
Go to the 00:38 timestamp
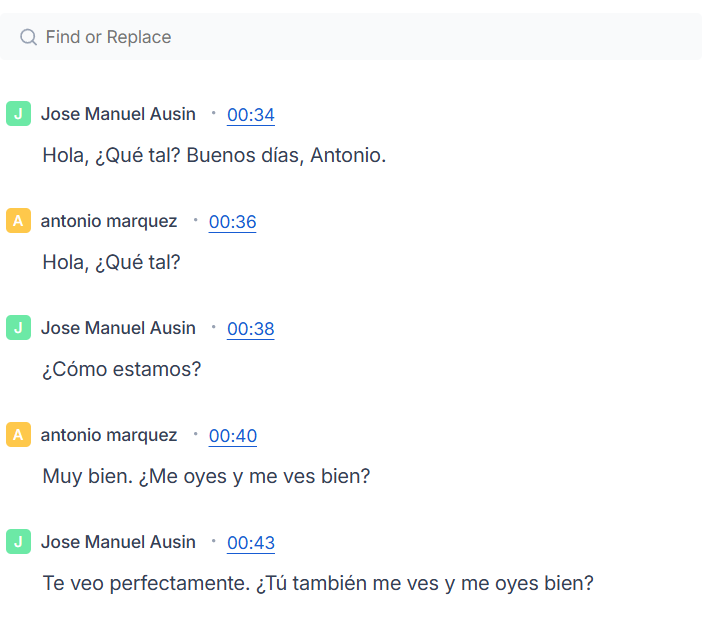point(251,329)
